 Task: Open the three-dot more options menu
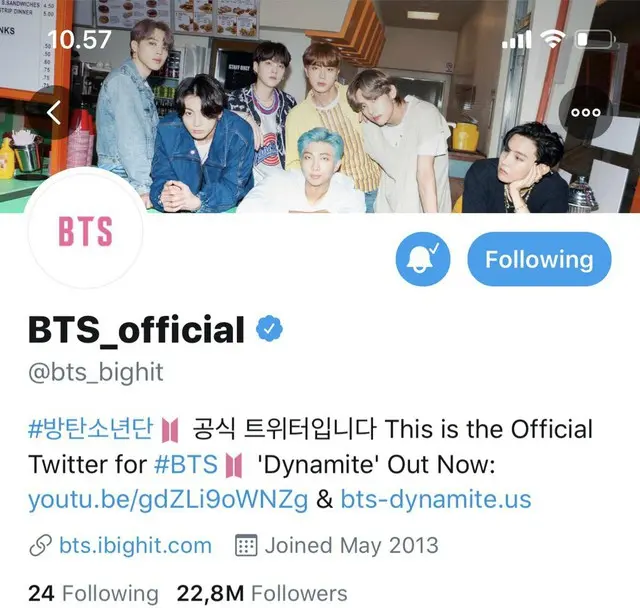click(585, 113)
